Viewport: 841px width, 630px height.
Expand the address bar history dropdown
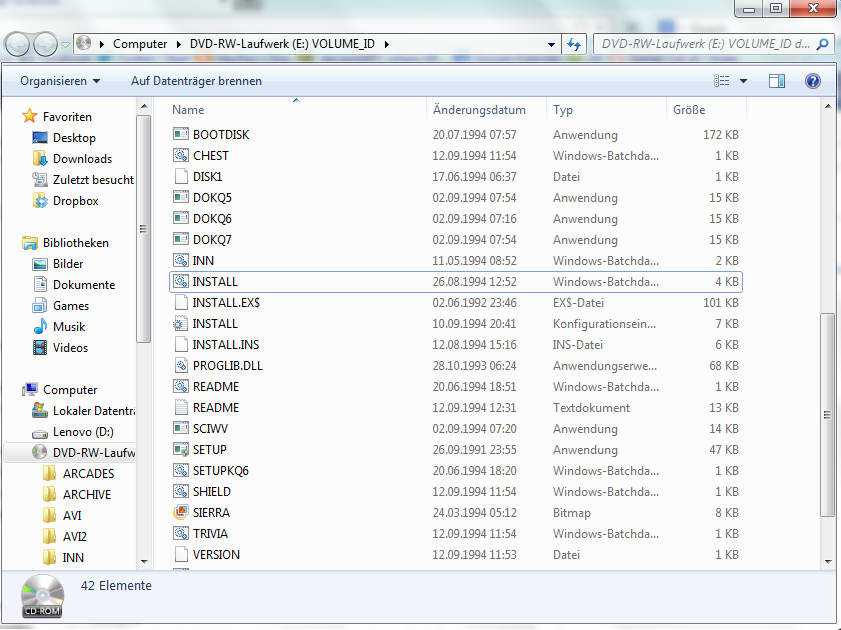pos(551,44)
